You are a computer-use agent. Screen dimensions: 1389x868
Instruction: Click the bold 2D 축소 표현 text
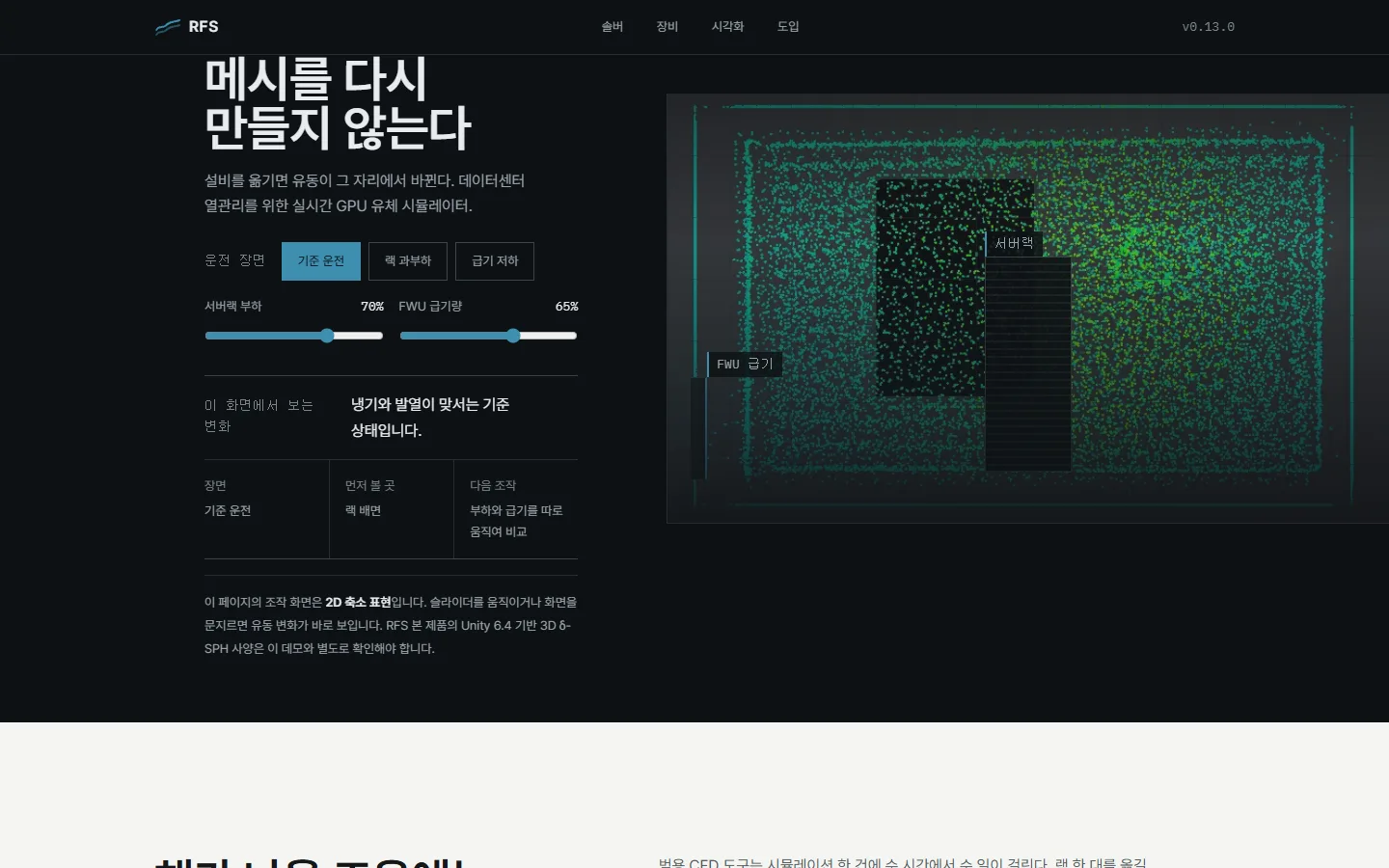pyautogui.click(x=358, y=602)
